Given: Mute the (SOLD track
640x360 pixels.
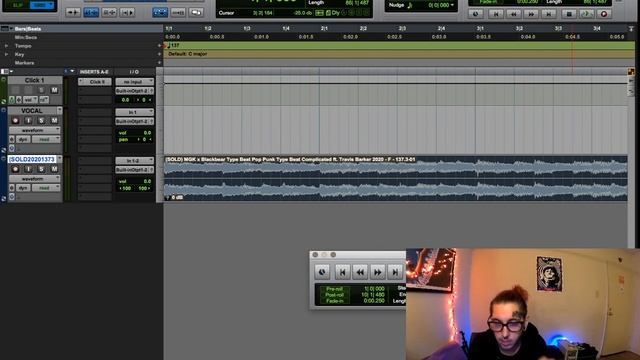Looking at the screenshot, I should click(x=54, y=169).
